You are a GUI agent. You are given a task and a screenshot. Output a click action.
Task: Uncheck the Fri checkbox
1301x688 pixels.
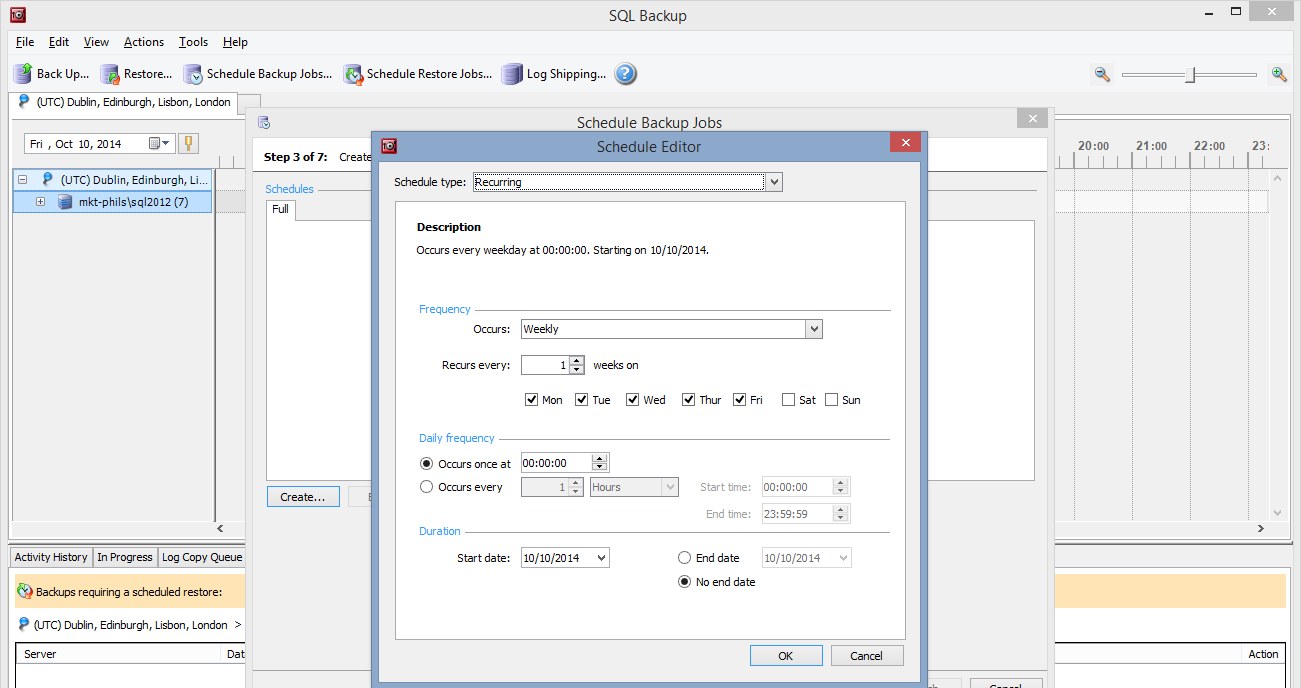(740, 400)
